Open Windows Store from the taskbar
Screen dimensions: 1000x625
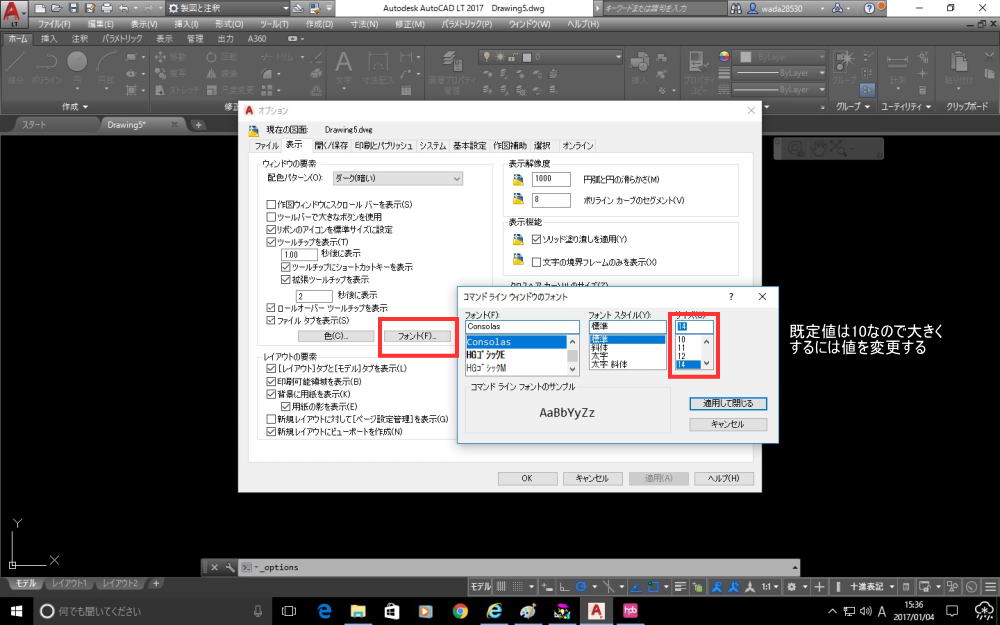coord(392,611)
